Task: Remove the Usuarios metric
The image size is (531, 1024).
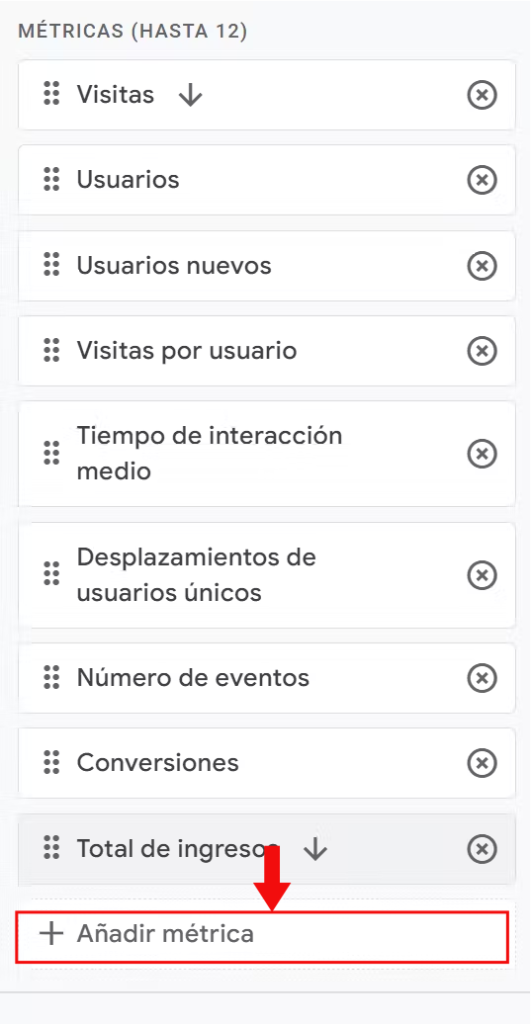Action: point(482,180)
